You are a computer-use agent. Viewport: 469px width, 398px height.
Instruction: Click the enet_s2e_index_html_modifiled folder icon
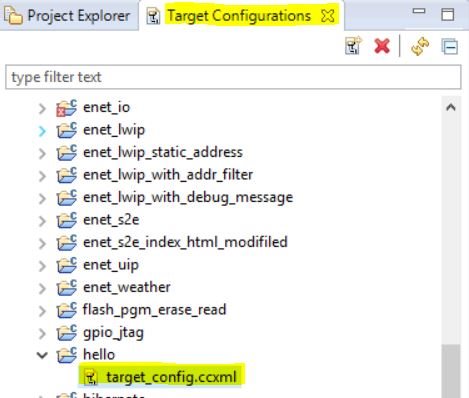tap(67, 243)
